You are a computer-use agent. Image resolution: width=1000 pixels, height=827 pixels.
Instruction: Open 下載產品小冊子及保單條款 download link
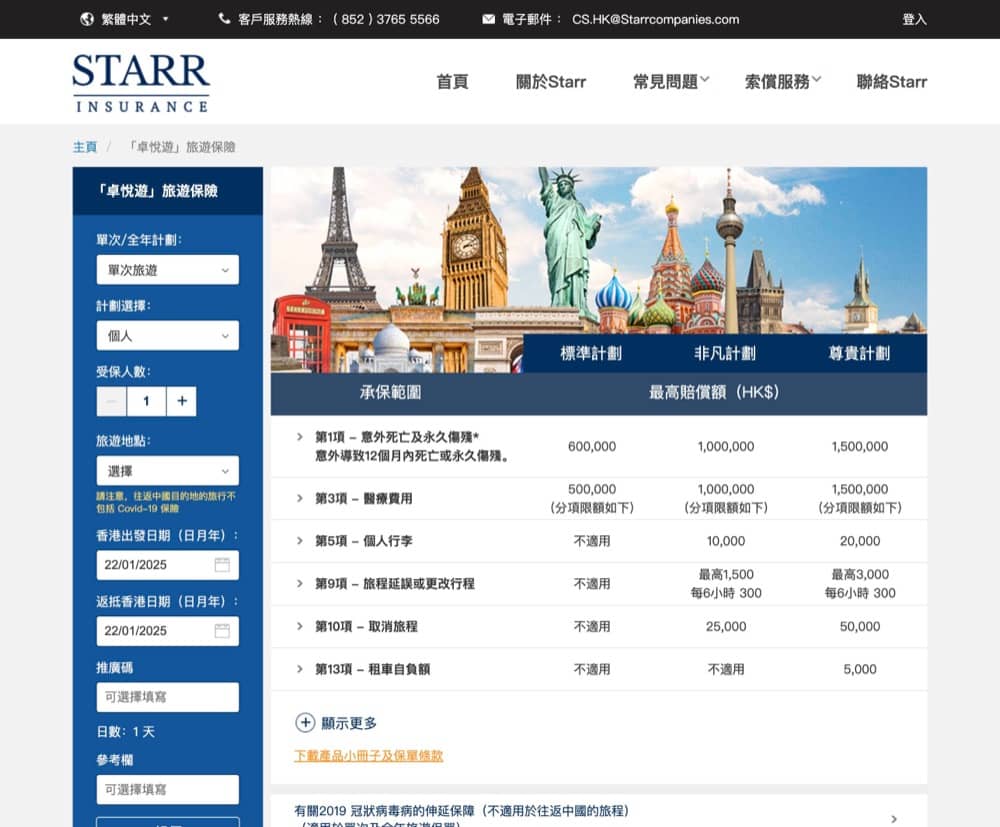click(368, 756)
